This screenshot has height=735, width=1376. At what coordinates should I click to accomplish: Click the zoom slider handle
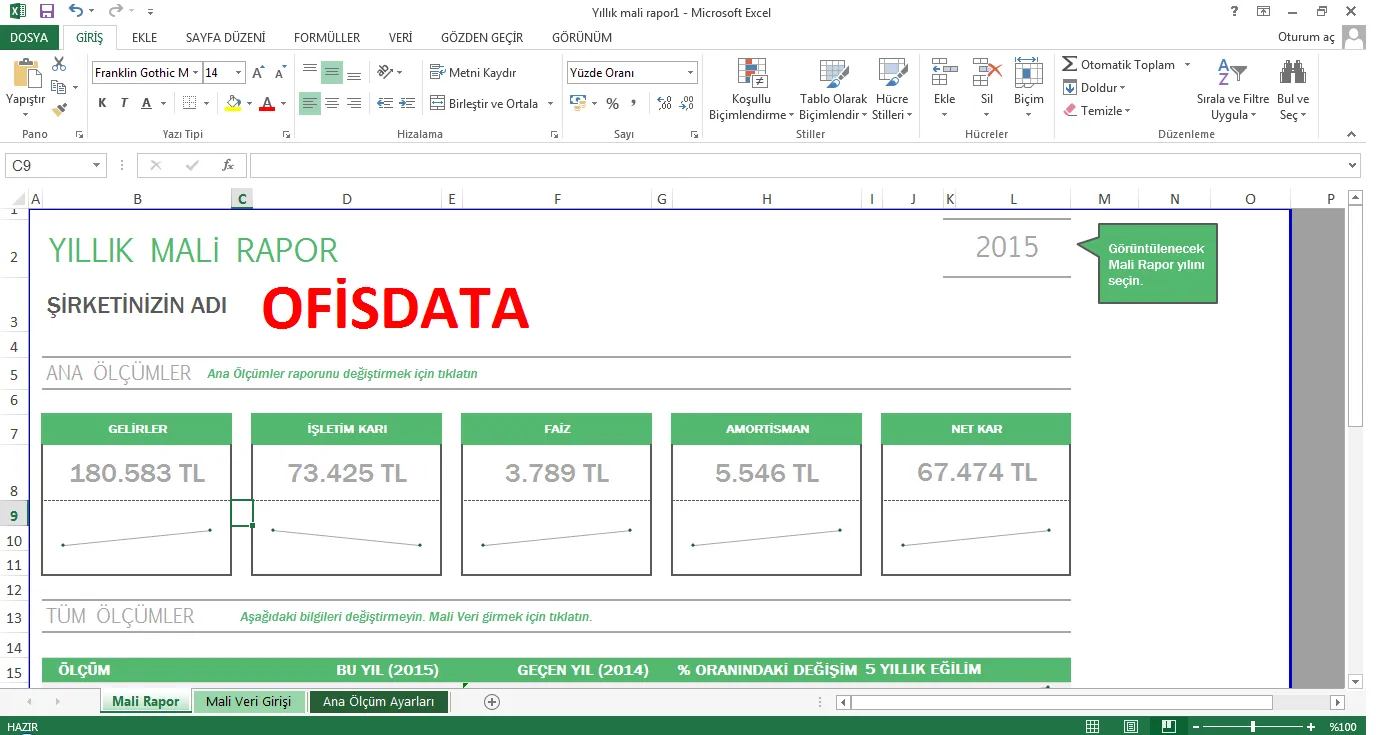pos(1253,726)
